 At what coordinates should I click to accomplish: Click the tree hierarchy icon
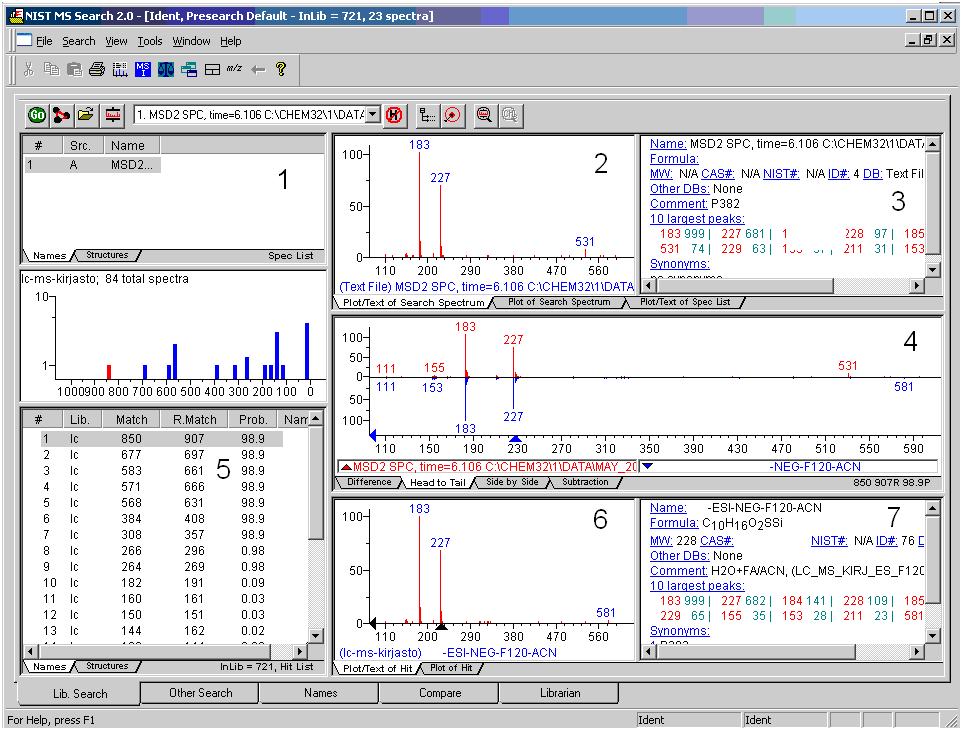(x=427, y=115)
